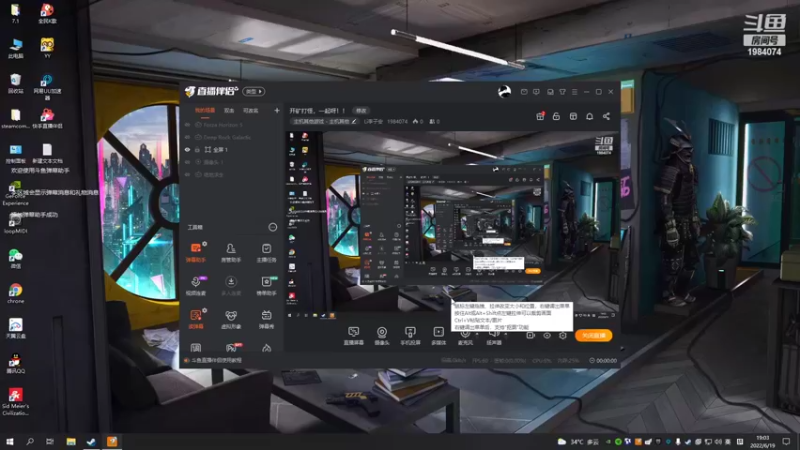Viewport: 800px width, 450px height.
Task: Add a 多媒体 multimedia source
Action: [x=439, y=336]
